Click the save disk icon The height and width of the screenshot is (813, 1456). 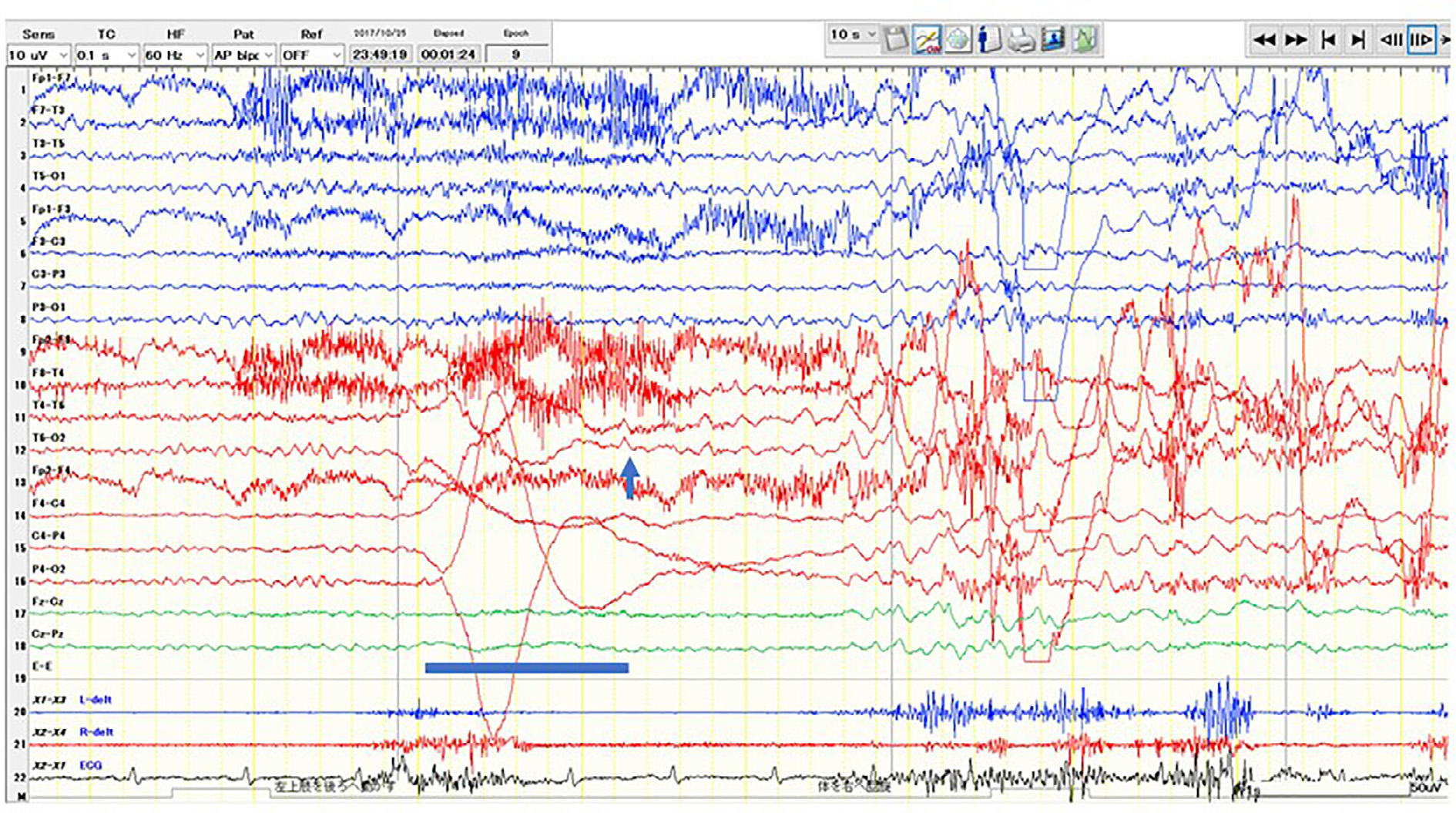[895, 39]
